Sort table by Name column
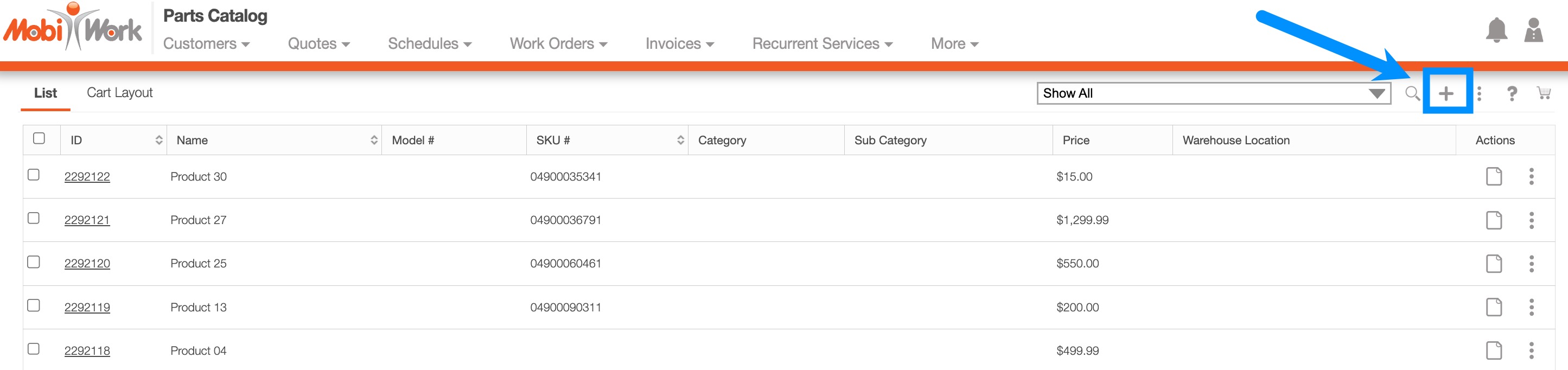This screenshot has height=370, width=1568. 373,140
